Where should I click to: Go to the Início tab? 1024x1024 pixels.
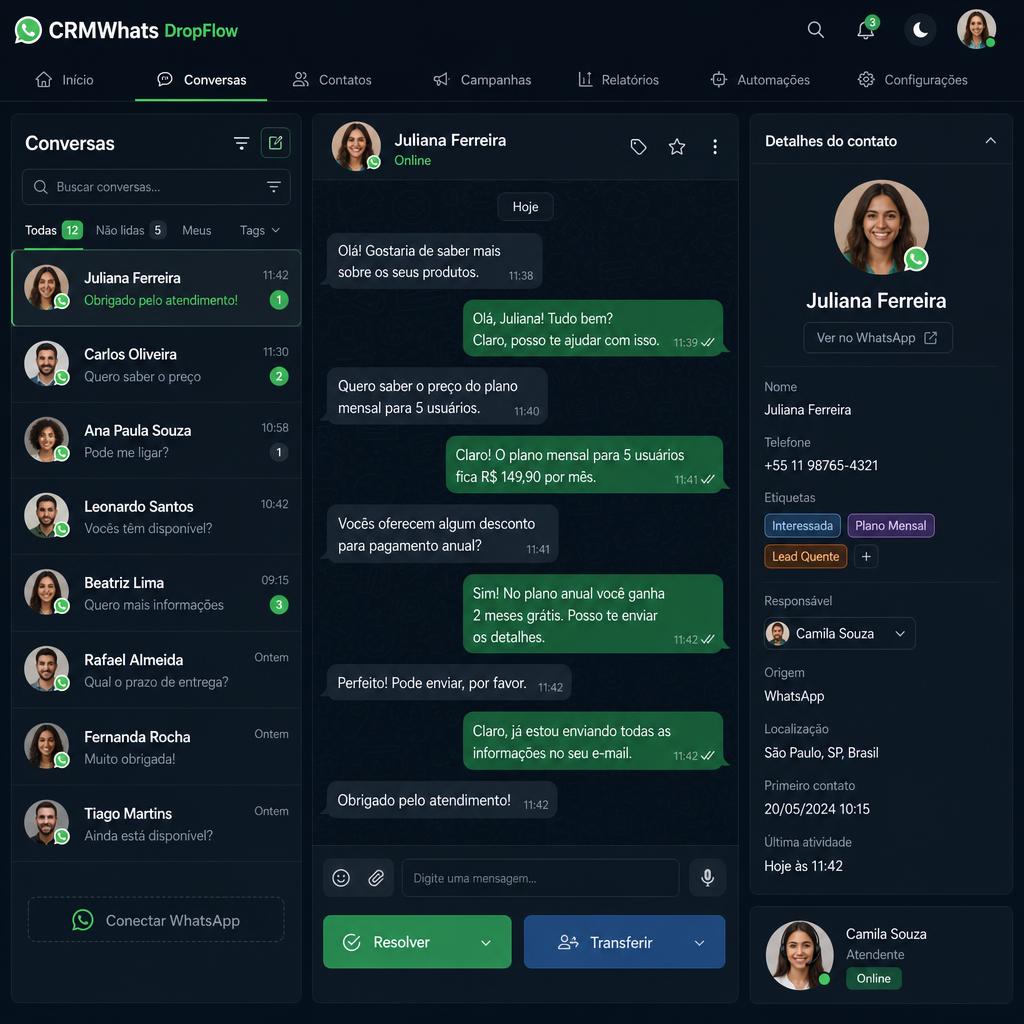tap(64, 80)
